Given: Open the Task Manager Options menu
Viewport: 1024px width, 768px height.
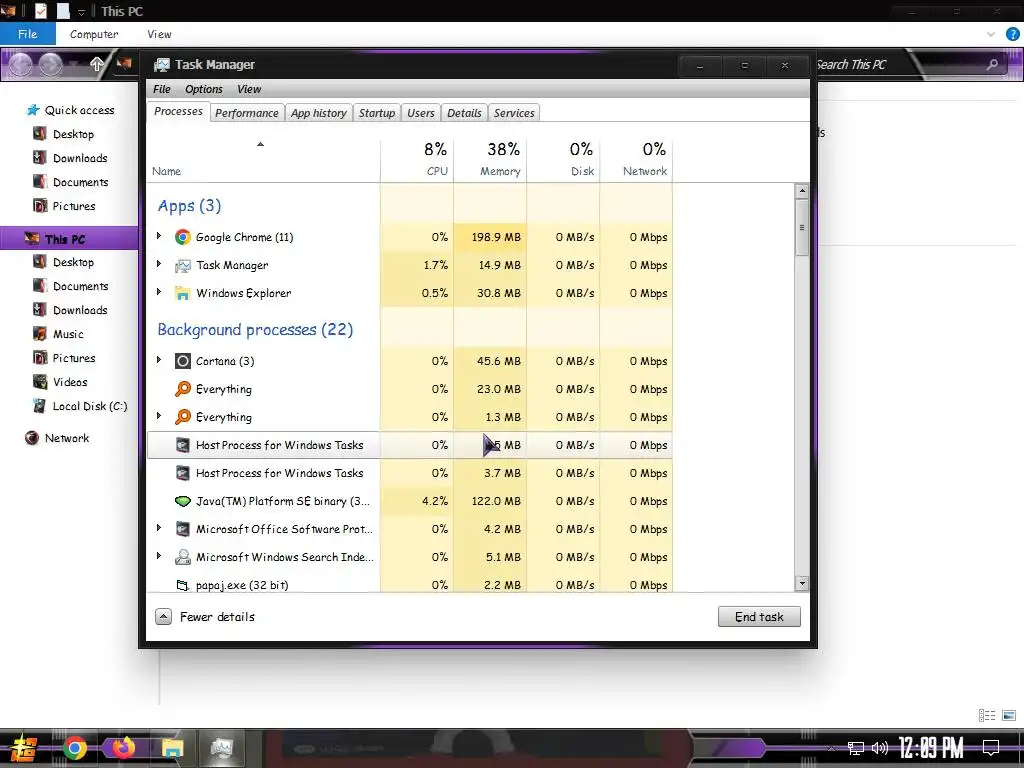Looking at the screenshot, I should [x=204, y=89].
